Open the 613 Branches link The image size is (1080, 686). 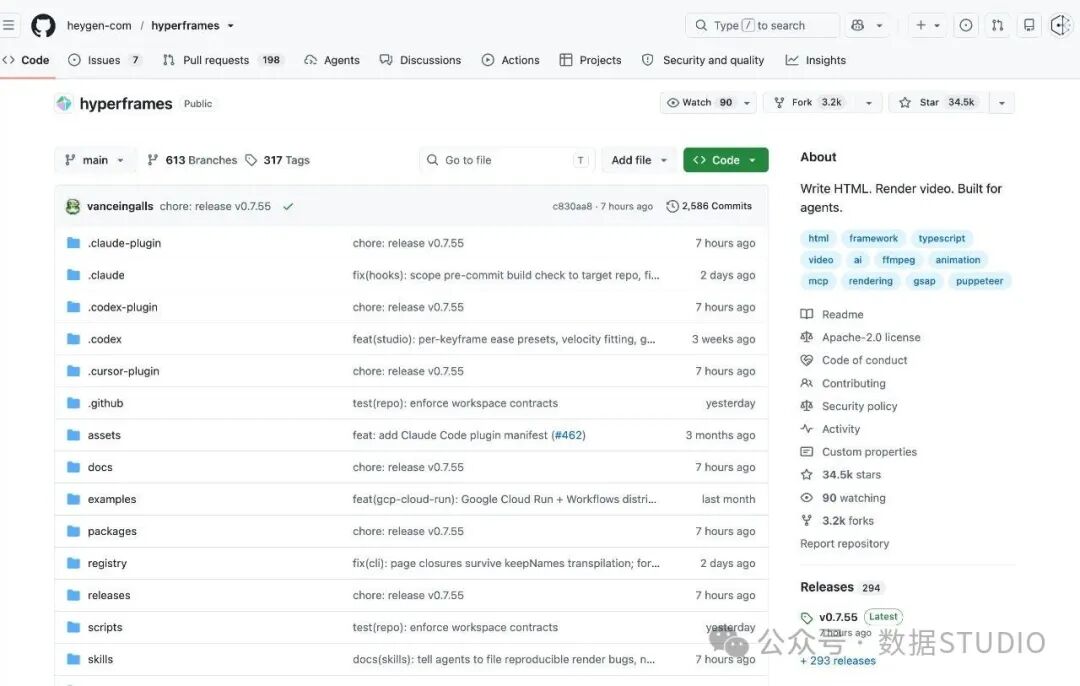192,160
